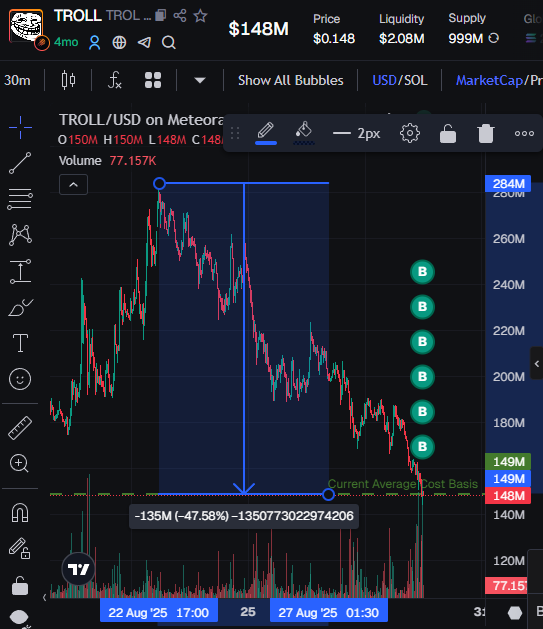Open the fx indicators menu
The width and height of the screenshot is (543, 629).
coord(114,80)
